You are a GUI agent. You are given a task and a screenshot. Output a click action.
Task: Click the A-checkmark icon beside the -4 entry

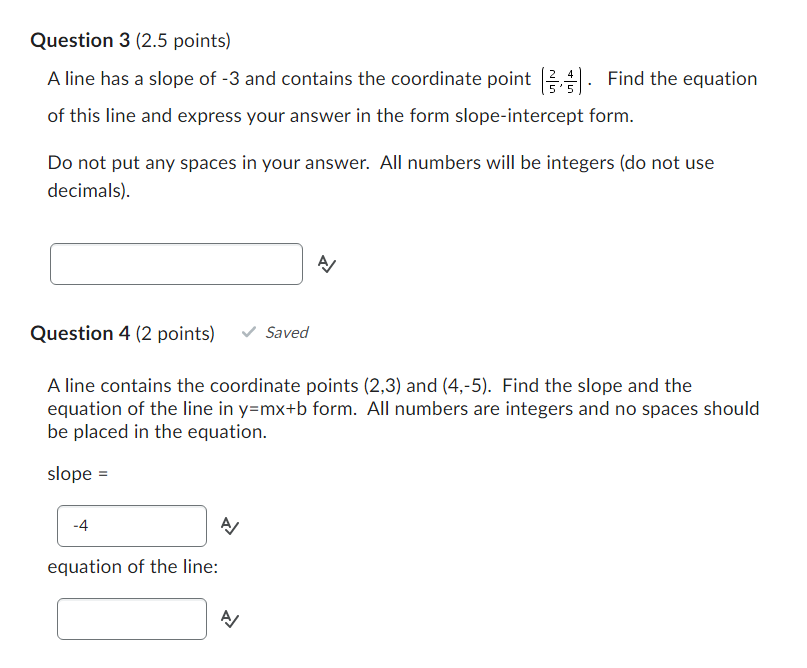[x=229, y=525]
